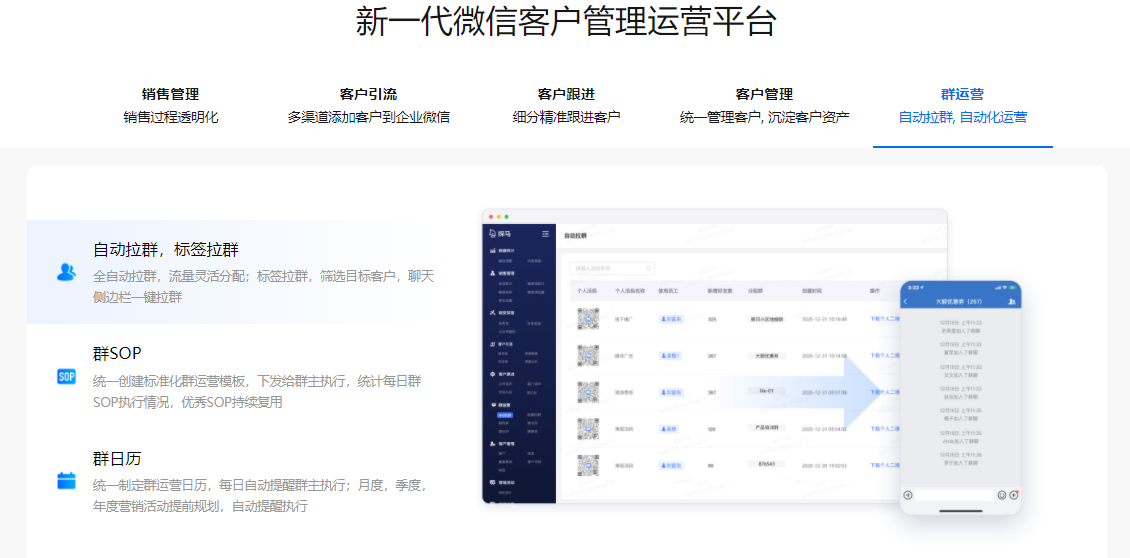Click the 探马 logo in the dashboard
The image size is (1130, 558).
(499, 234)
